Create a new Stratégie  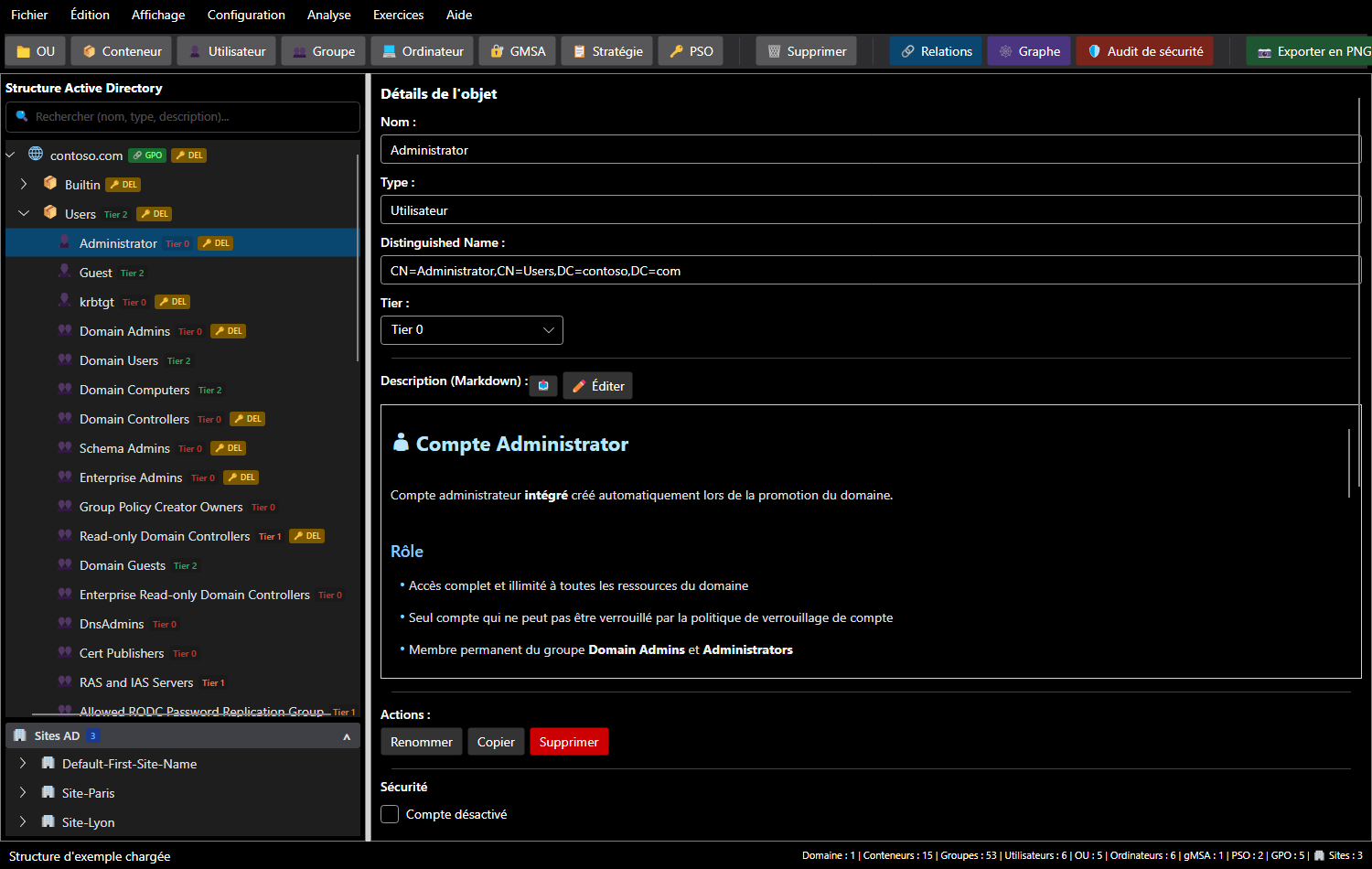607,51
